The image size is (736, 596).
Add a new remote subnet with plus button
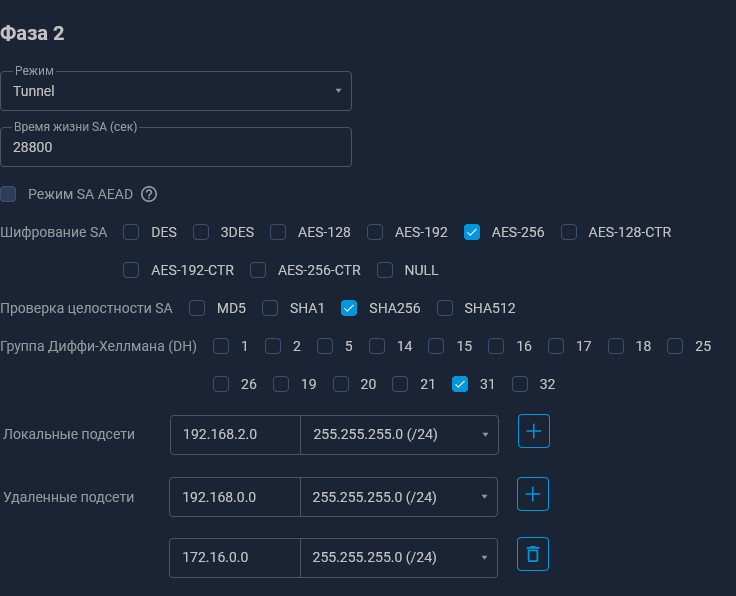[x=533, y=493]
